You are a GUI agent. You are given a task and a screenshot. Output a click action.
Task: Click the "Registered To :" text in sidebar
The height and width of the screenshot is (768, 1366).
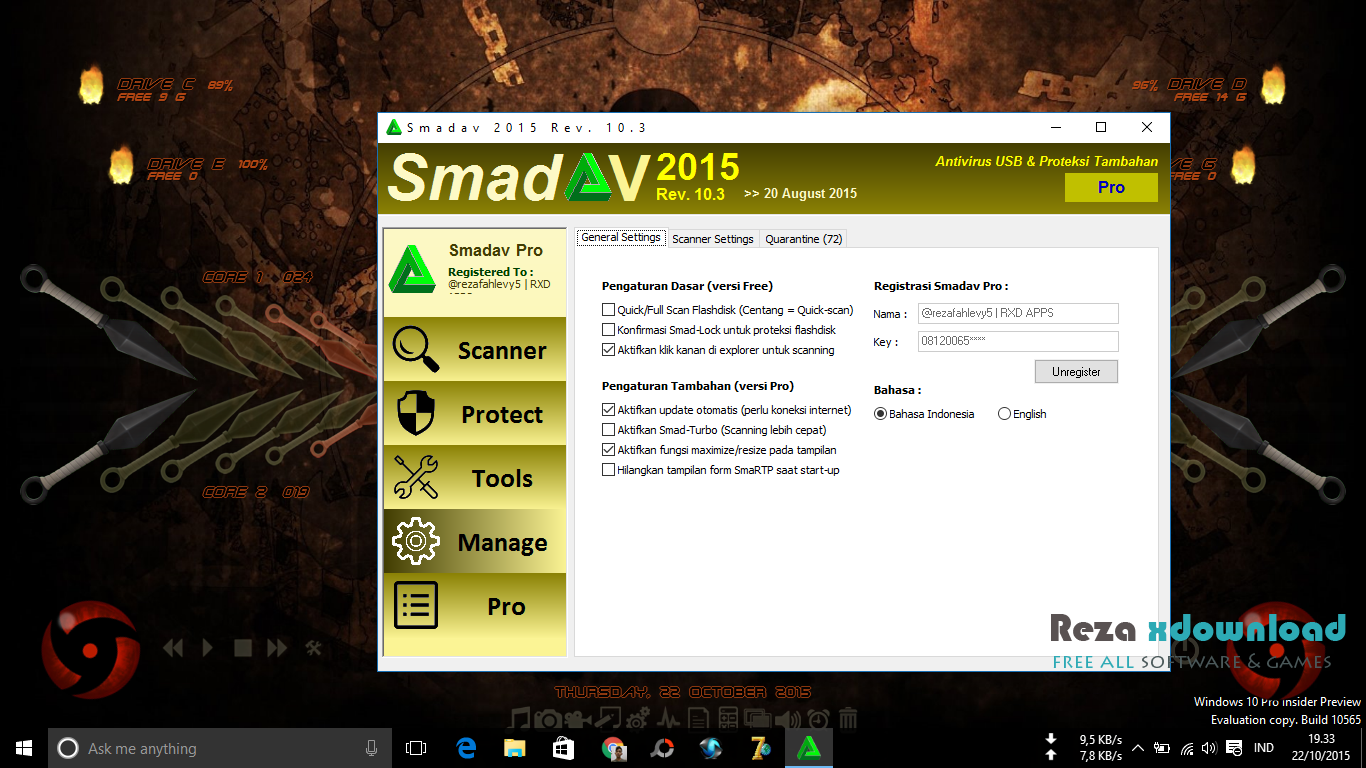pos(491,272)
